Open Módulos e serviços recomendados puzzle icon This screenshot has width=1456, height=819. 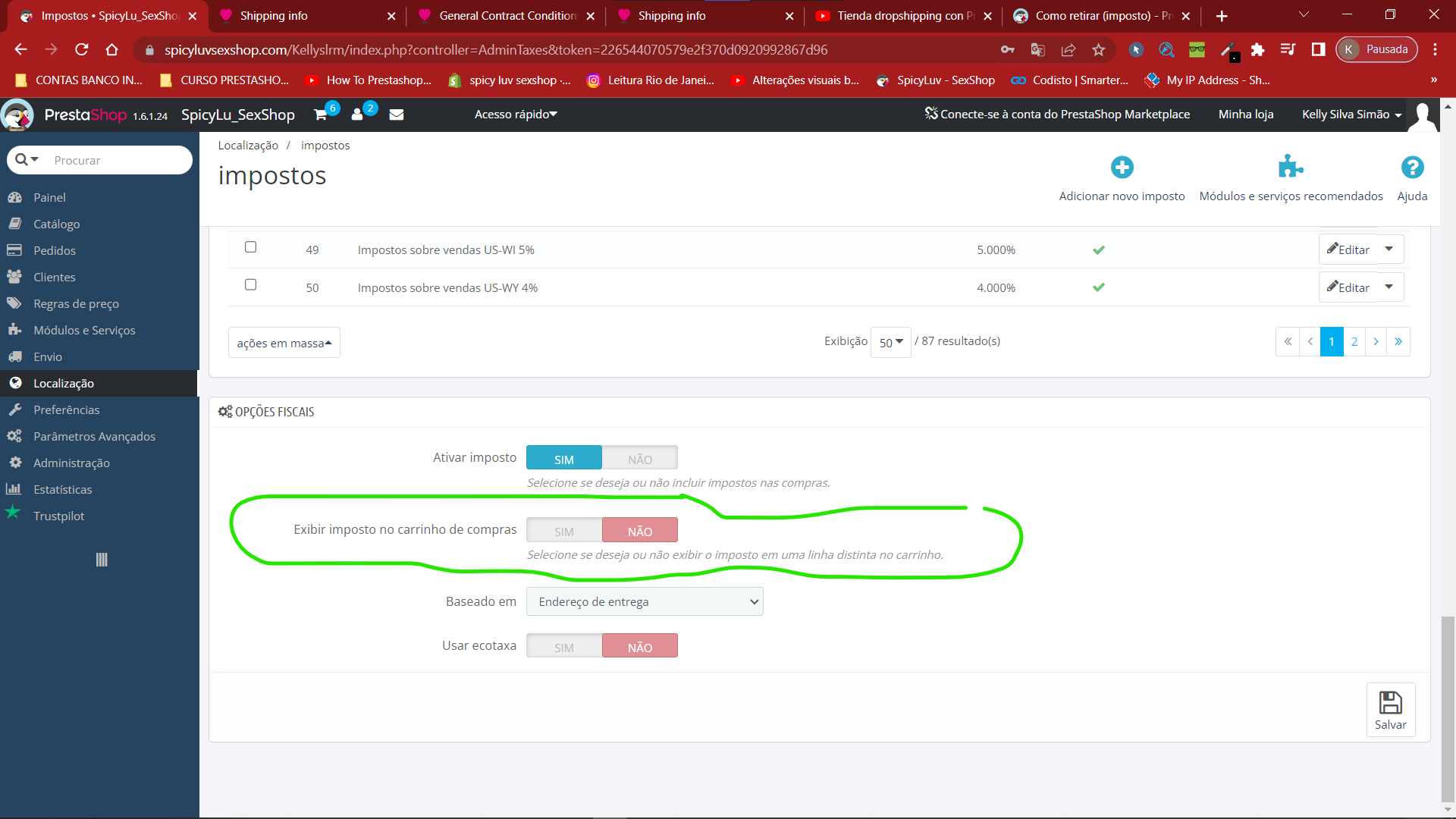click(x=1291, y=167)
